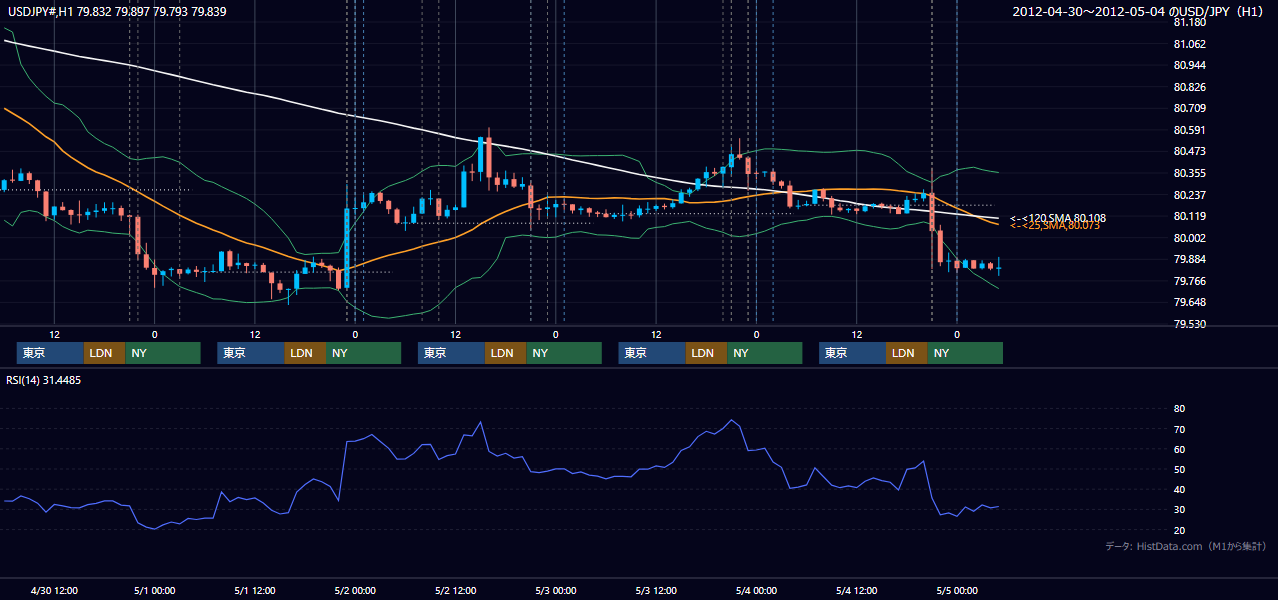Highlight the LDN session block for 5/4
The image size is (1278, 600).
coord(906,353)
